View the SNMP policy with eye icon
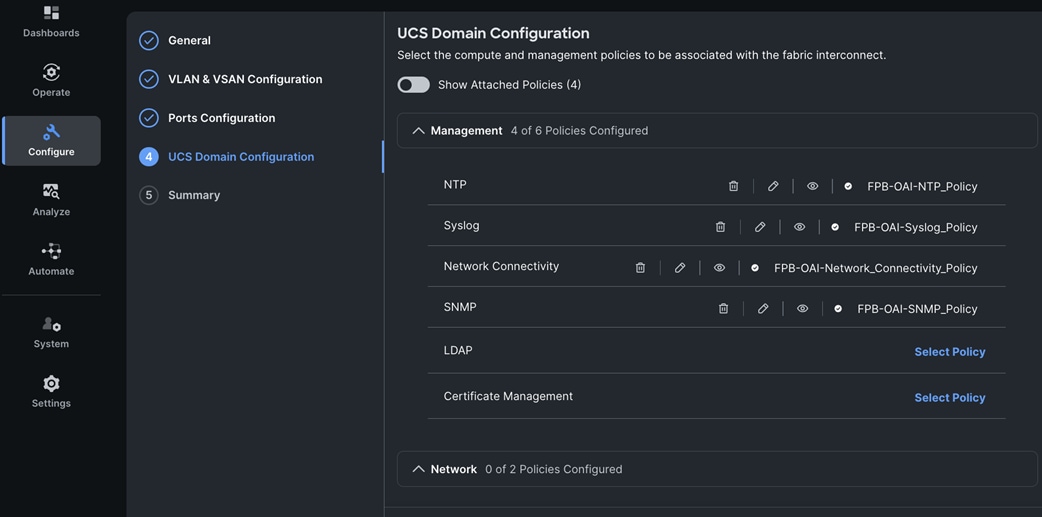Screen dimensions: 1042x517 coord(803,308)
